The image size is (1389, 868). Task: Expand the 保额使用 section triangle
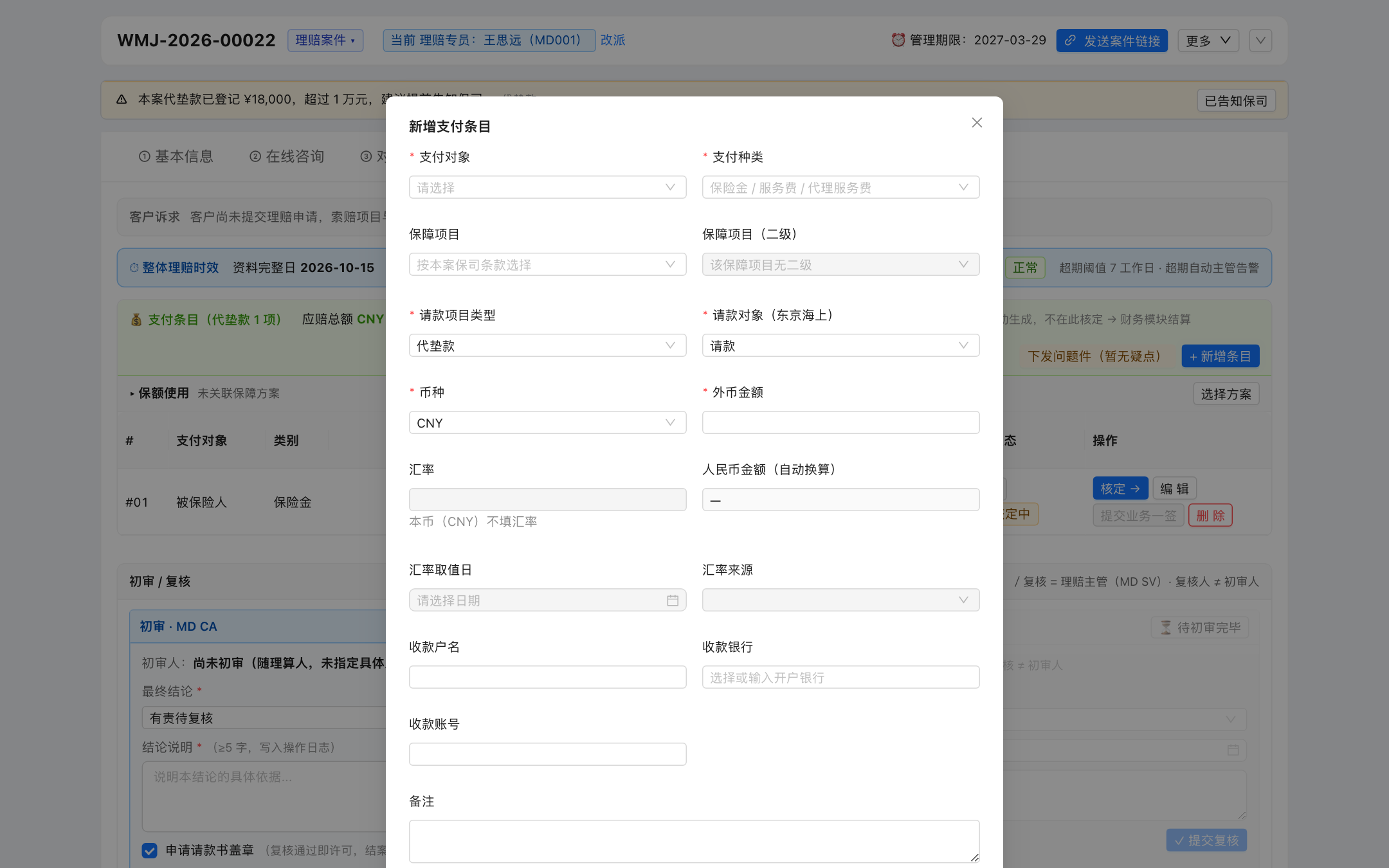tap(132, 393)
